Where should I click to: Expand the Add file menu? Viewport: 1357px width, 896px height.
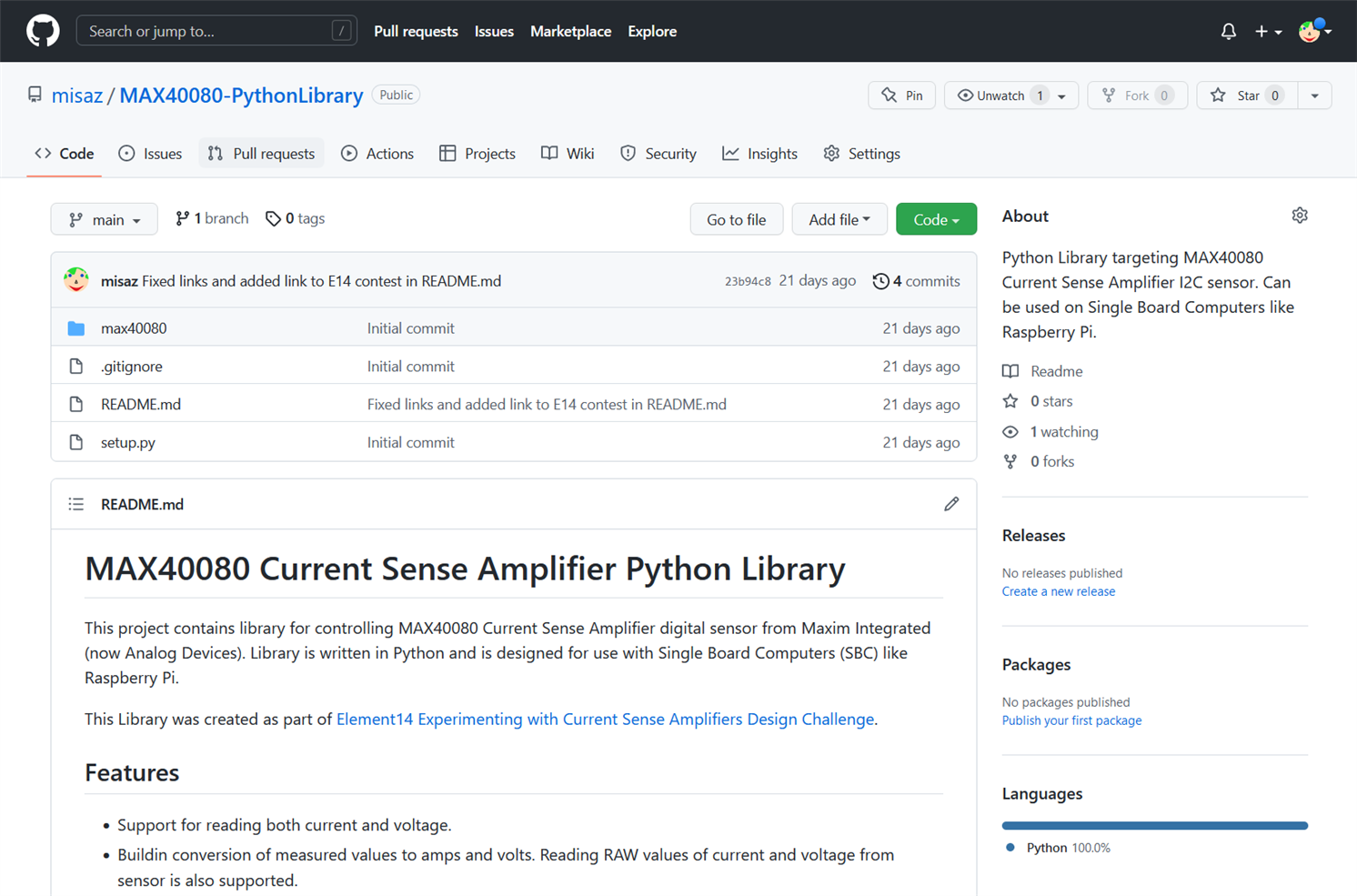839,219
